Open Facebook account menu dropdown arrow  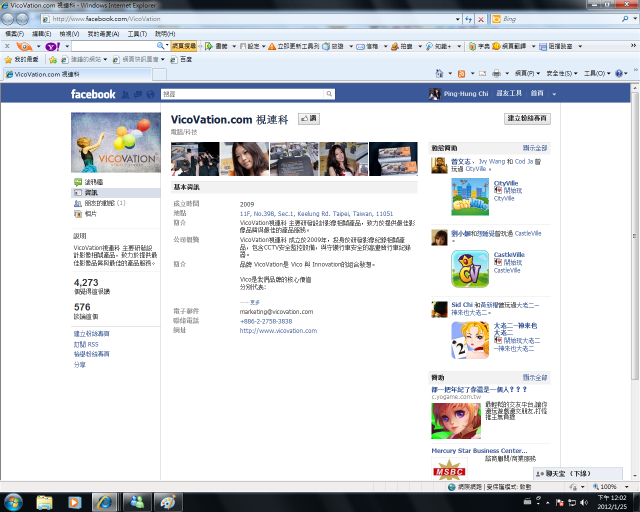coord(554,94)
